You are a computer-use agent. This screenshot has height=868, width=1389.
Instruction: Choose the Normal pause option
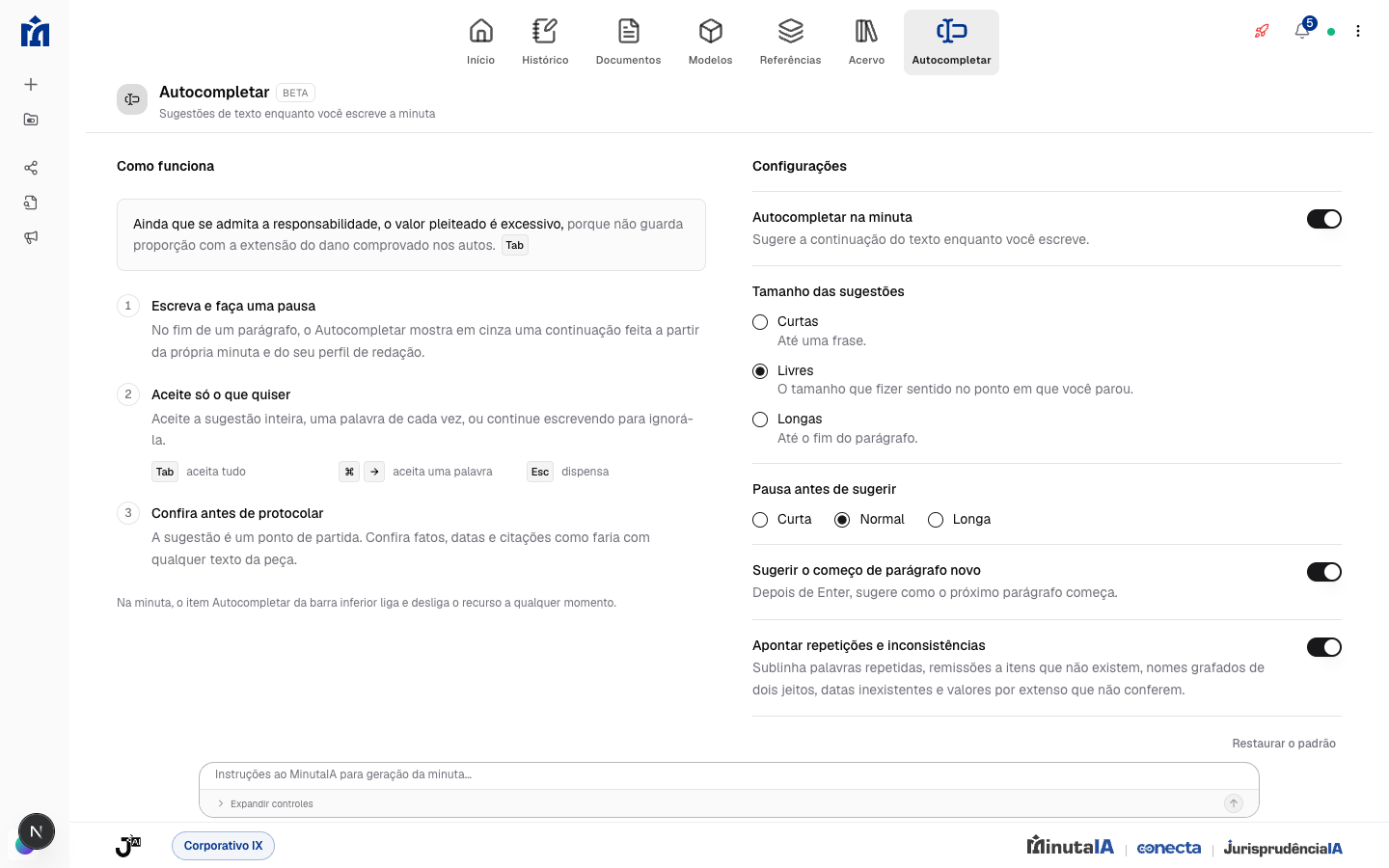click(x=842, y=520)
